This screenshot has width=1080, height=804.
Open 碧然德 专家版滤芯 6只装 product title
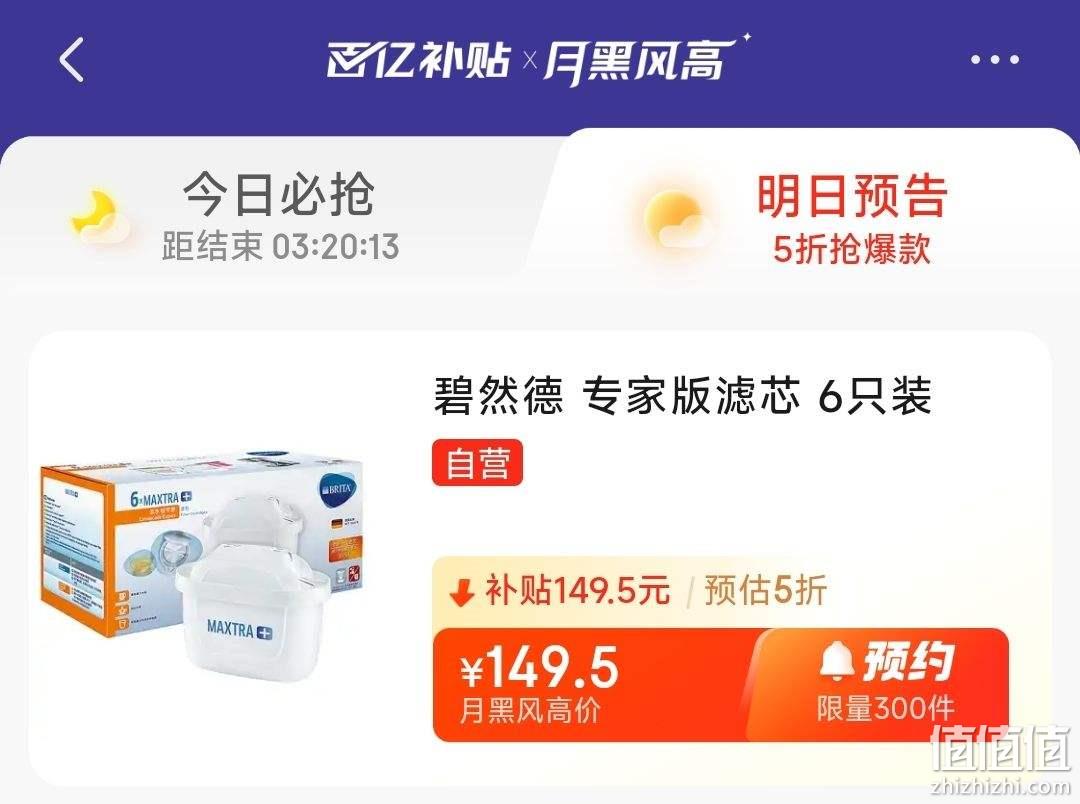coord(682,395)
